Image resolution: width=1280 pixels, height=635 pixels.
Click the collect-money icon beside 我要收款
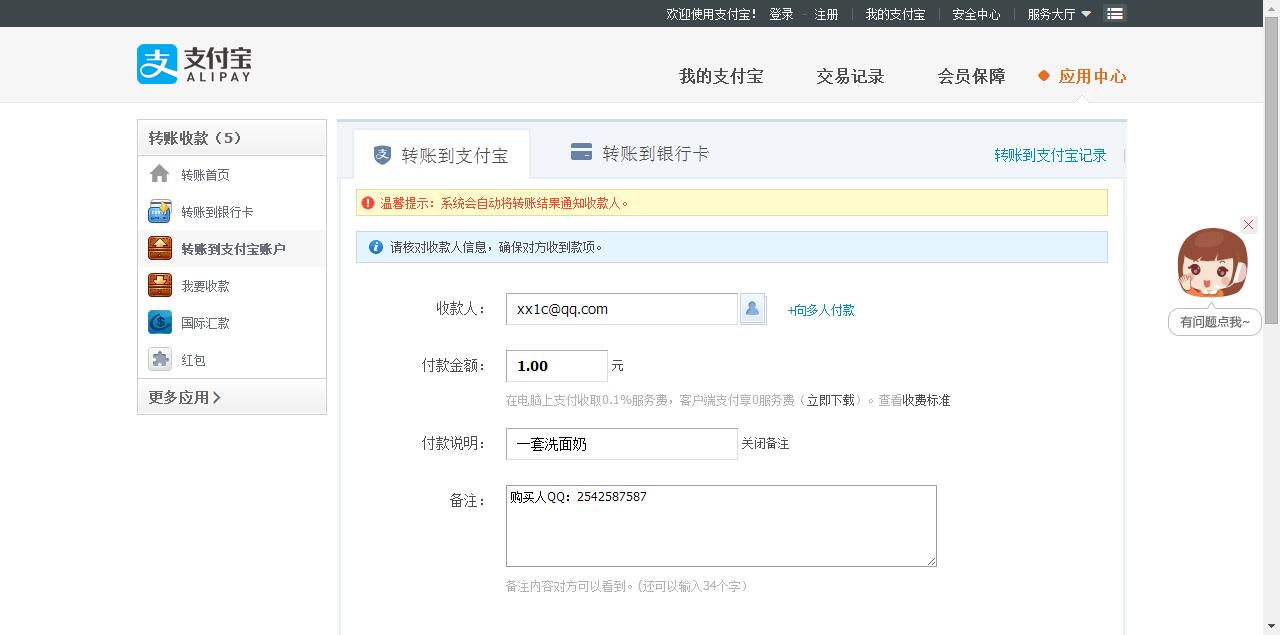[x=160, y=285]
